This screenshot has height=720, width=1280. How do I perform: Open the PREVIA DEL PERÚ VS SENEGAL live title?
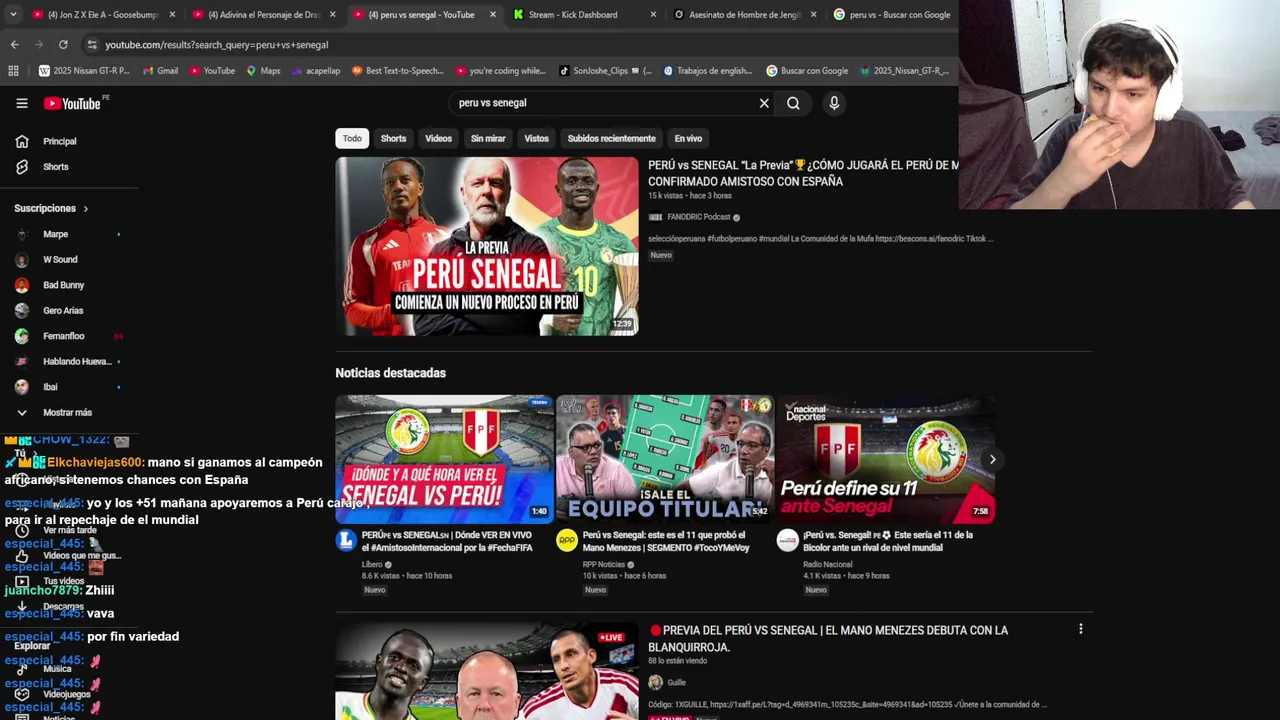point(828,638)
